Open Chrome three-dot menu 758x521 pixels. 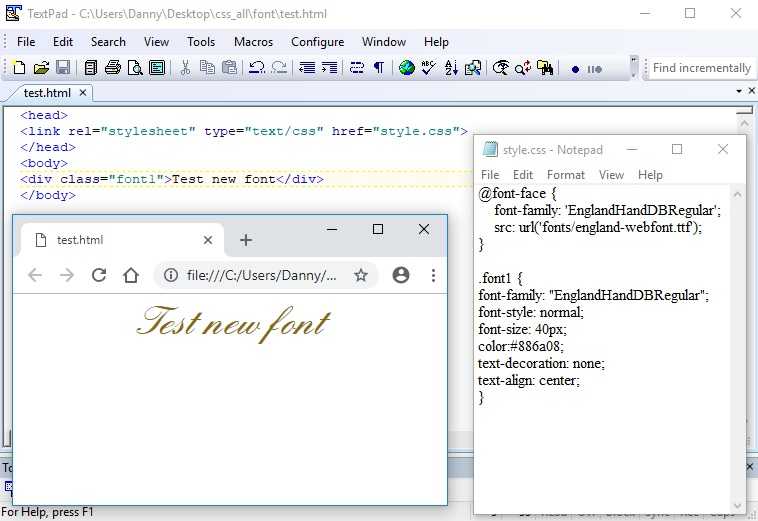433,275
